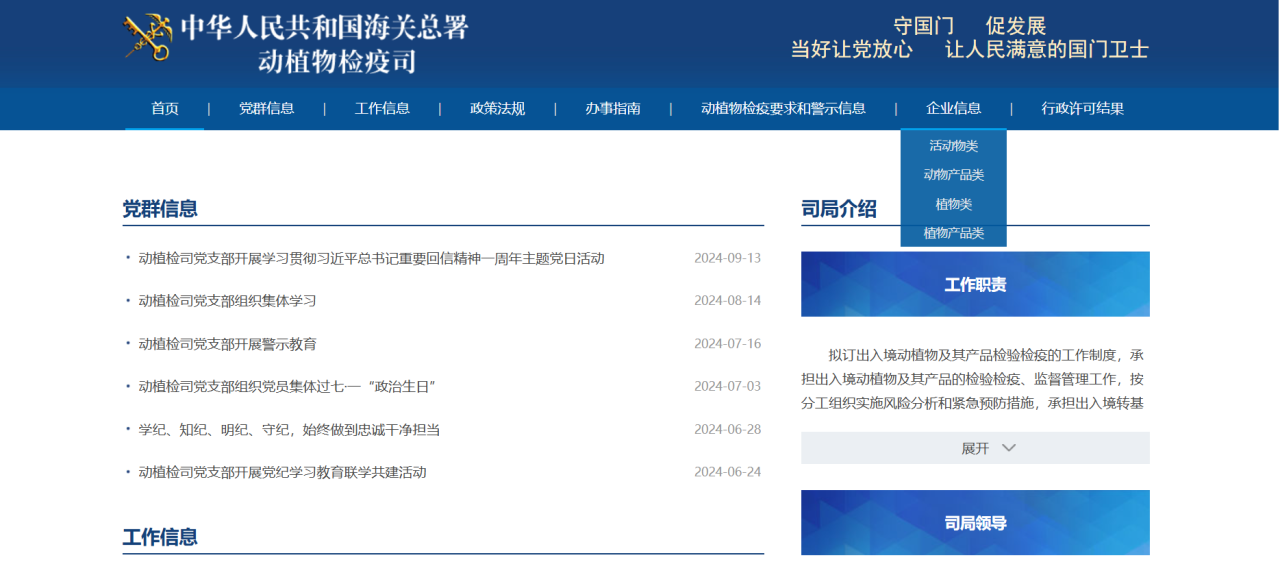The height and width of the screenshot is (573, 1280).
Task: Read the 党支部开展警示教育 article
Action: click(x=227, y=344)
